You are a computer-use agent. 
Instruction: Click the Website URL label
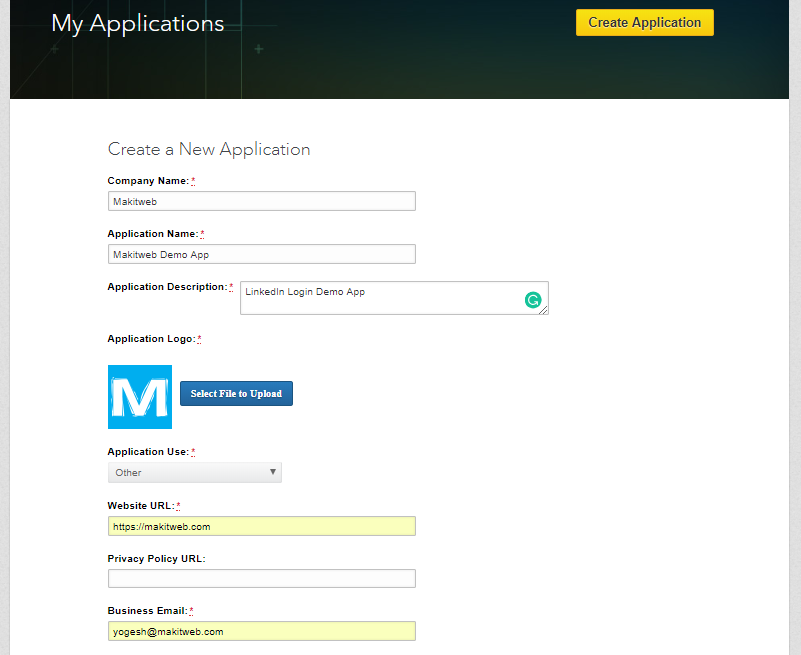[141, 505]
